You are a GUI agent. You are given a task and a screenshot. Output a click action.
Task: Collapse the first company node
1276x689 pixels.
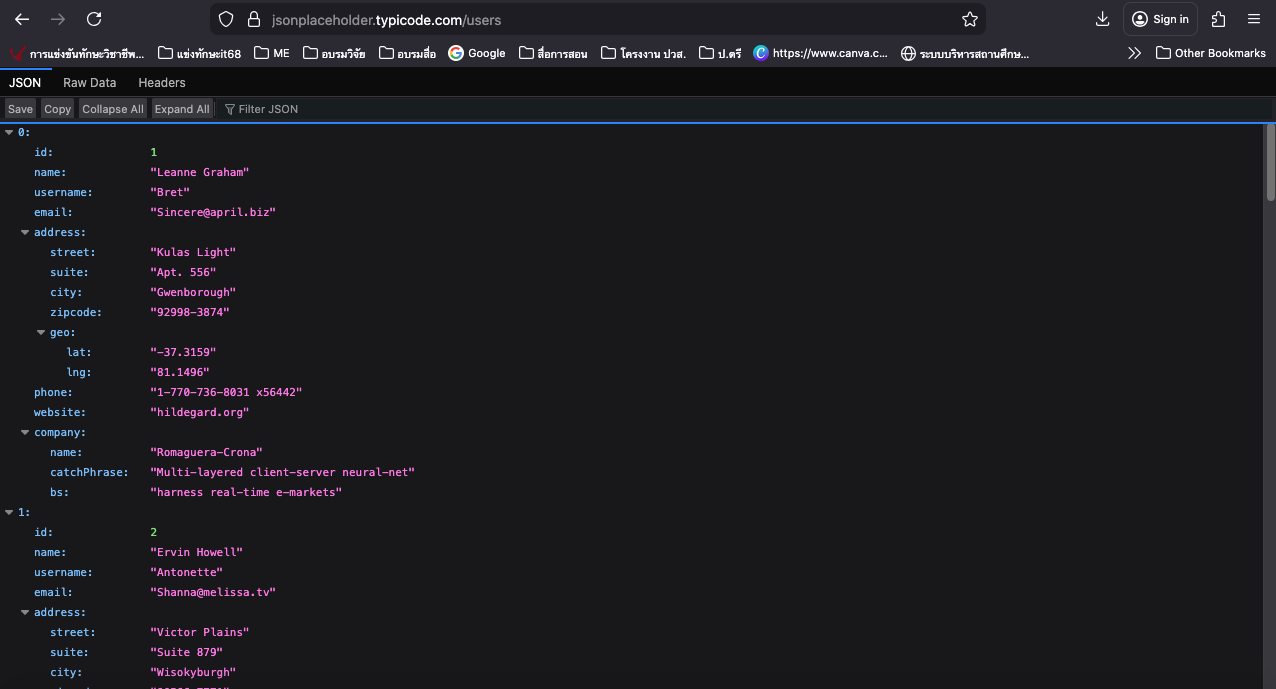tap(25, 432)
